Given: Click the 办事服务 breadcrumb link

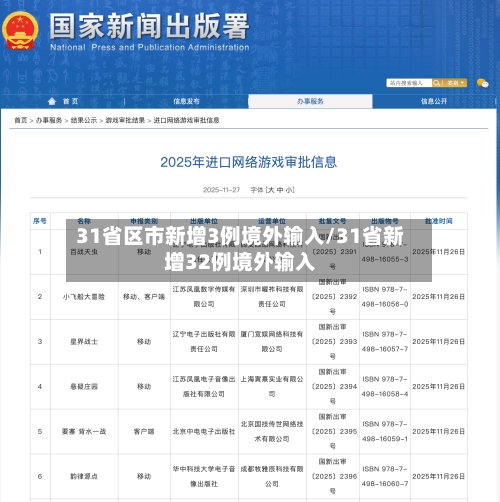Looking at the screenshot, I should click(x=49, y=120).
